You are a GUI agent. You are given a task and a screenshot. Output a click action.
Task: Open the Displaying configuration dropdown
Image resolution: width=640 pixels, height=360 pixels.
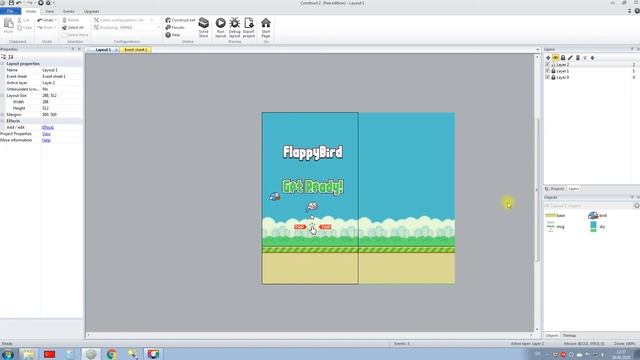click(x=159, y=28)
